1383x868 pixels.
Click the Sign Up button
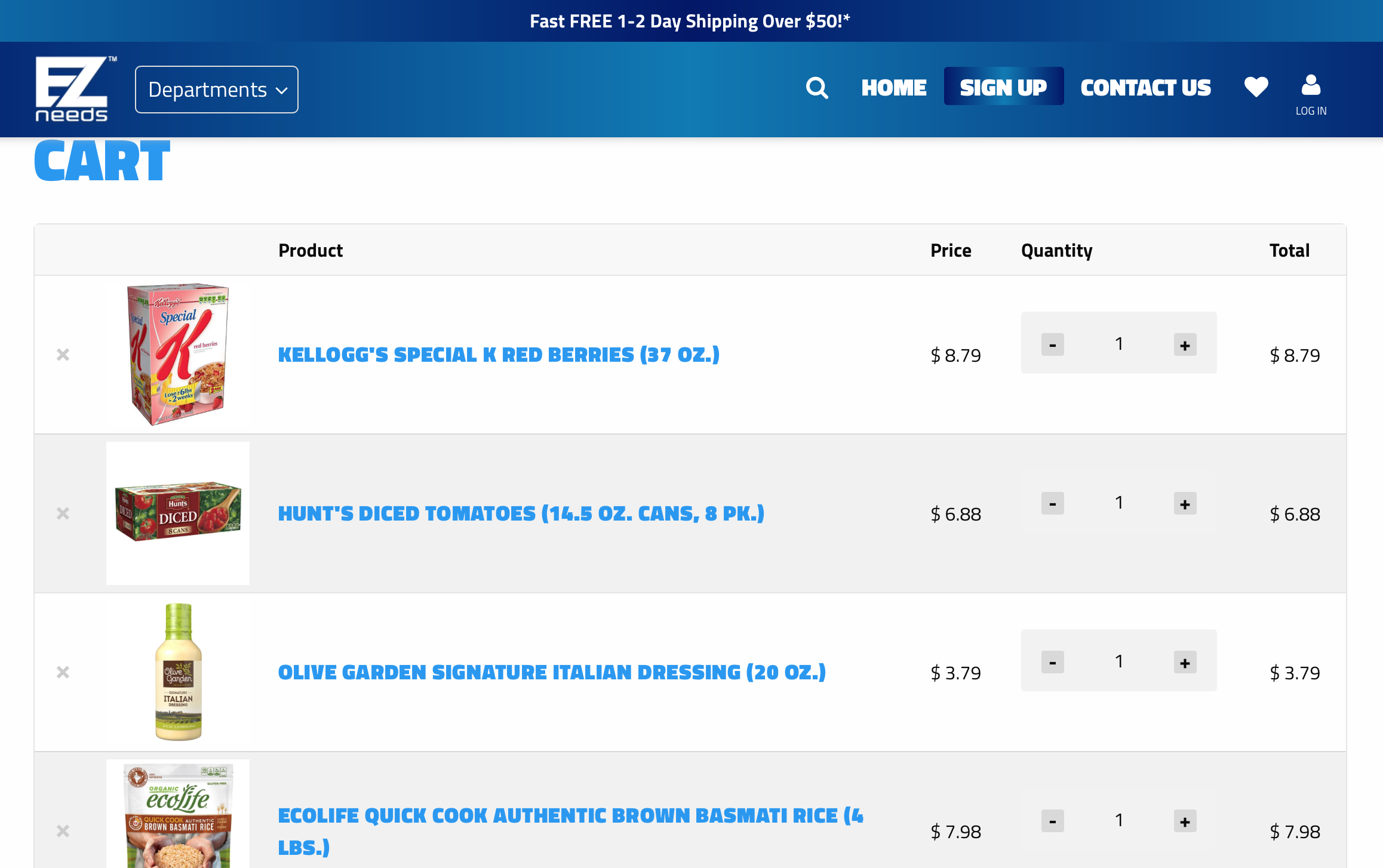pos(1003,87)
